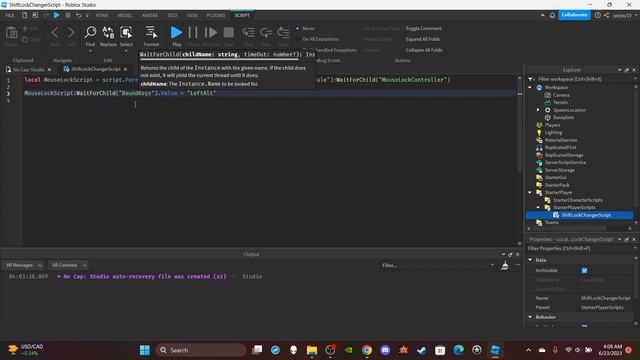Viewport: 640px width, 360px height.
Task: Collapse the Data properties section
Action: [x=530, y=260]
